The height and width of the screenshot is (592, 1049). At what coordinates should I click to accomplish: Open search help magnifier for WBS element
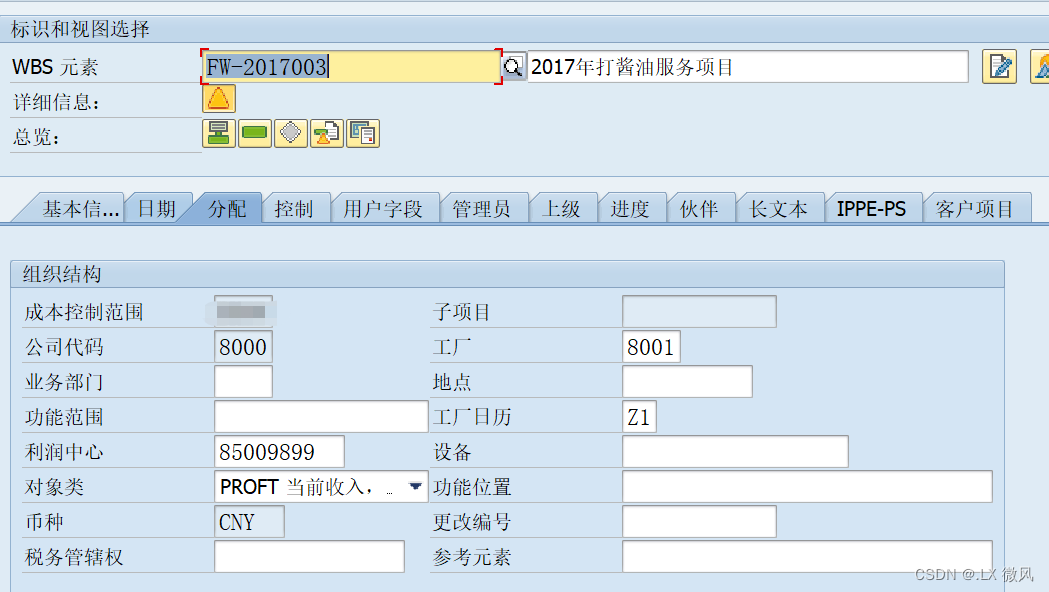point(513,66)
